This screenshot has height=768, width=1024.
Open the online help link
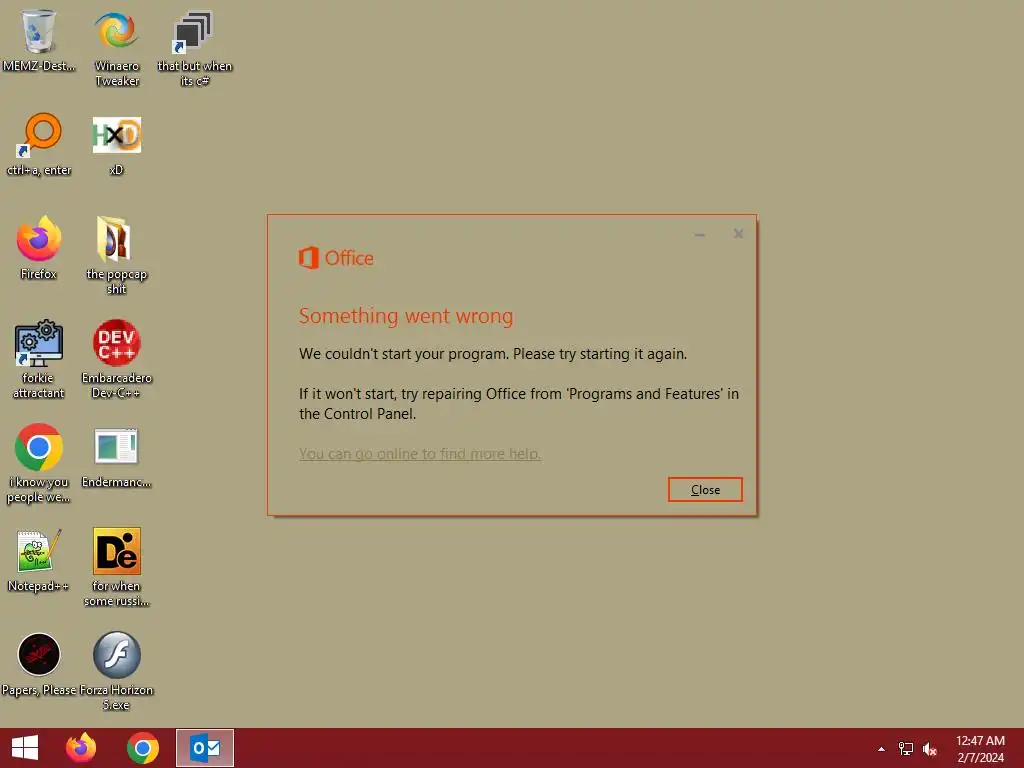point(420,453)
